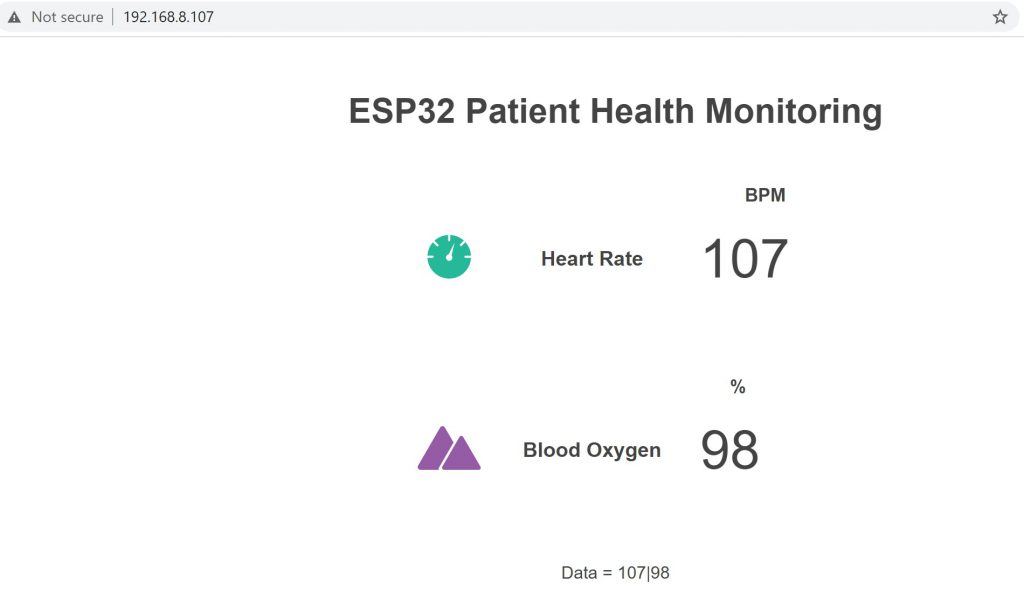Viewport: 1024px width, 604px height.
Task: Click the "Heart Rate" label
Action: tap(592, 259)
